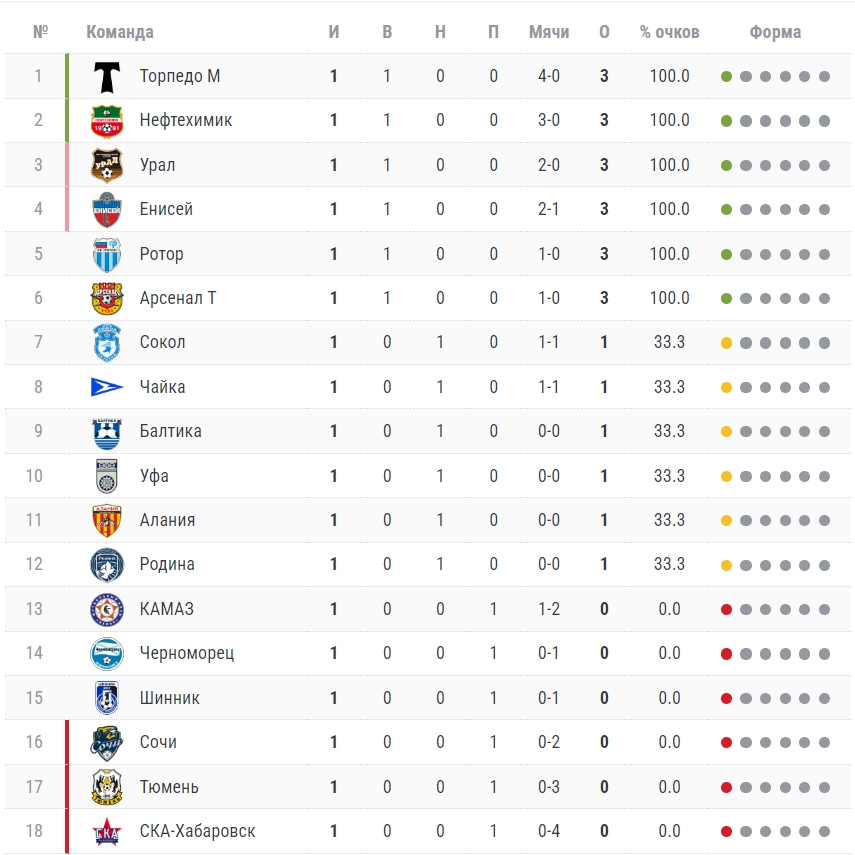855x855 pixels.
Task: Open the Енисей team emblem
Action: pyautogui.click(x=107, y=210)
